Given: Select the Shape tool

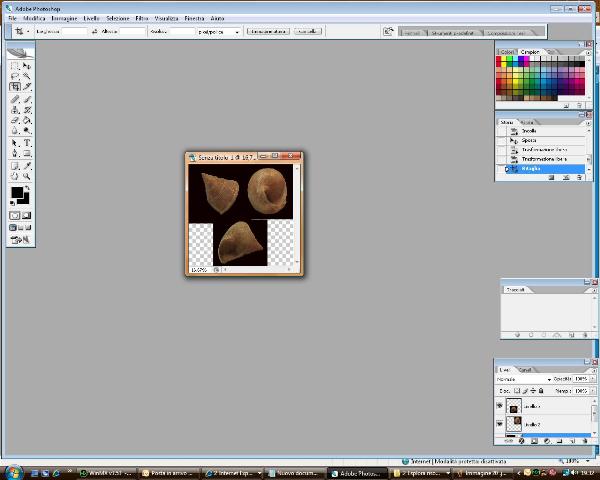Looking at the screenshot, I should [27, 153].
